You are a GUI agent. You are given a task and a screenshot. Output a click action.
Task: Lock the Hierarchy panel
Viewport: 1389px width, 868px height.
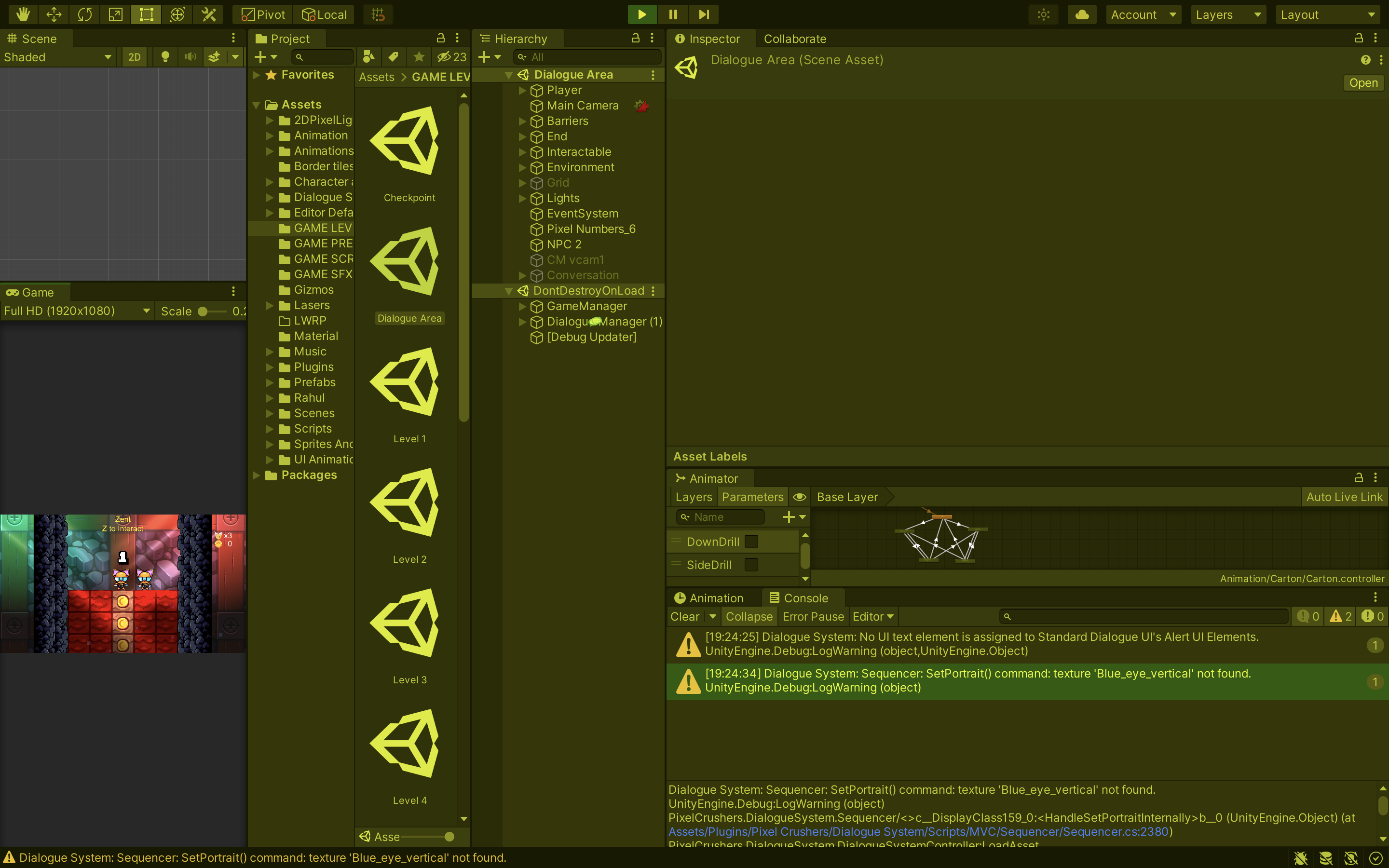(635, 38)
